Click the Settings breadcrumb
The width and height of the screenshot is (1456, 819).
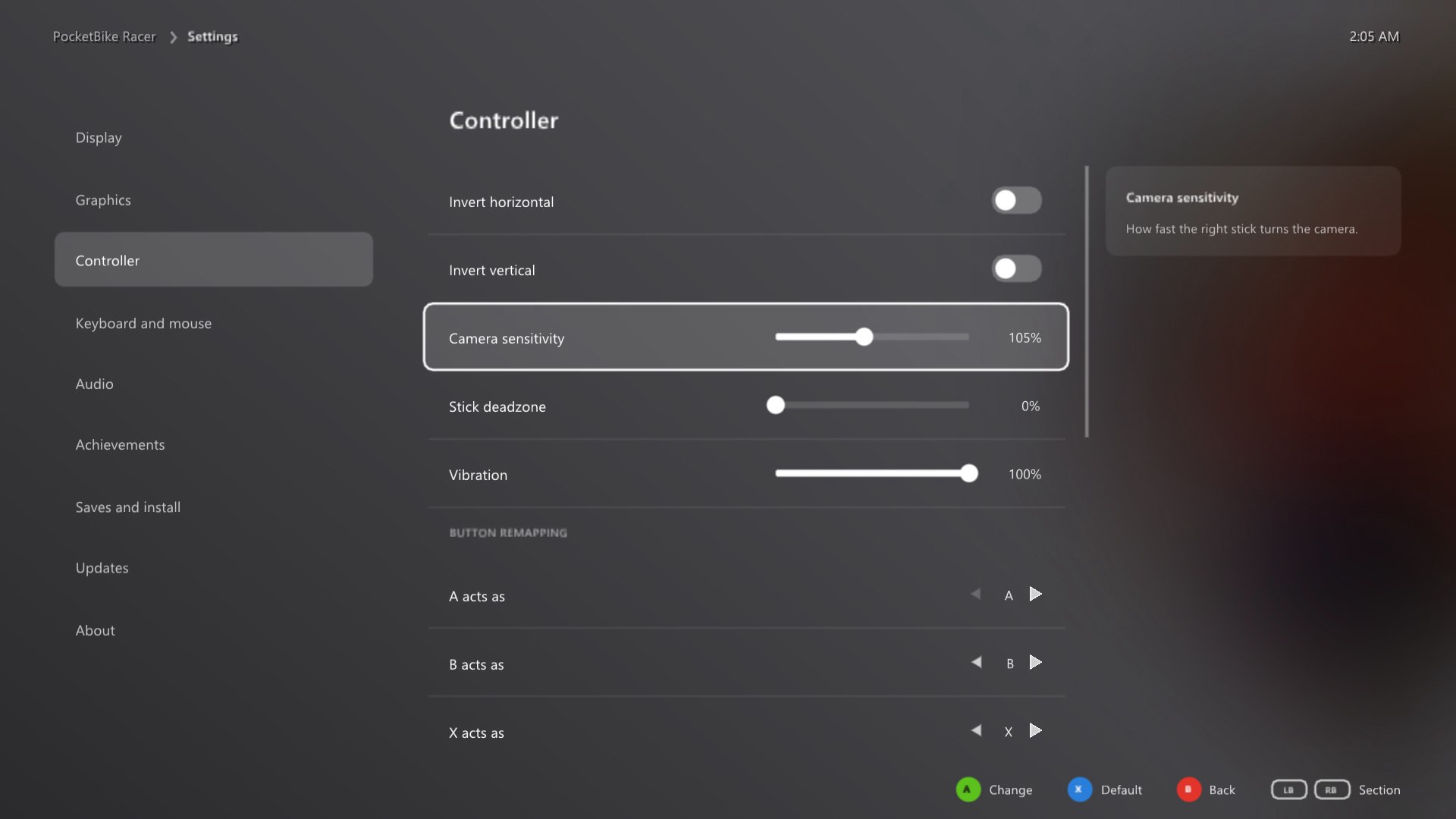point(212,36)
